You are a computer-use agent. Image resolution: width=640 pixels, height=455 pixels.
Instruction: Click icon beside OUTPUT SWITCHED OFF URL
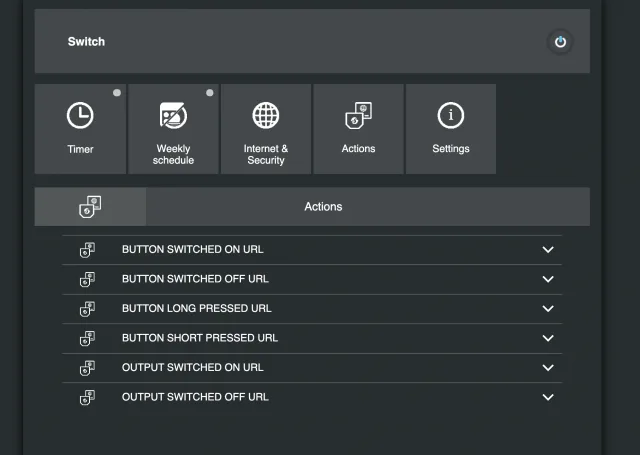87,397
